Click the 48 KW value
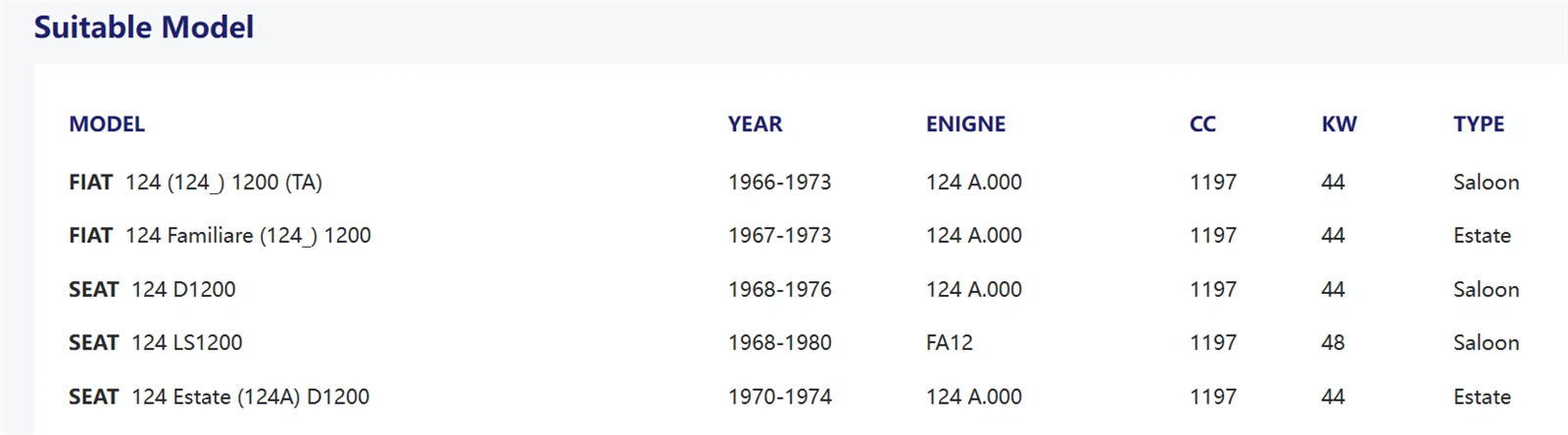The height and width of the screenshot is (435, 1568). (1333, 343)
